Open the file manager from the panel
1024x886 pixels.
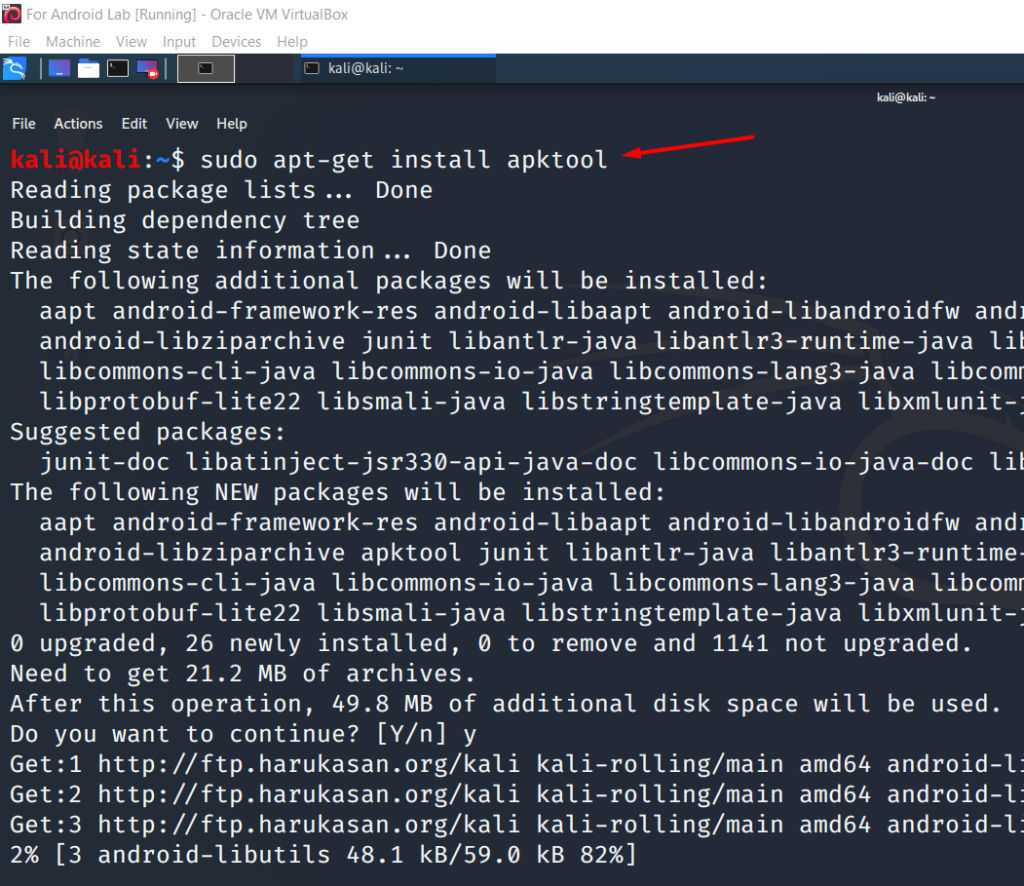click(x=88, y=69)
